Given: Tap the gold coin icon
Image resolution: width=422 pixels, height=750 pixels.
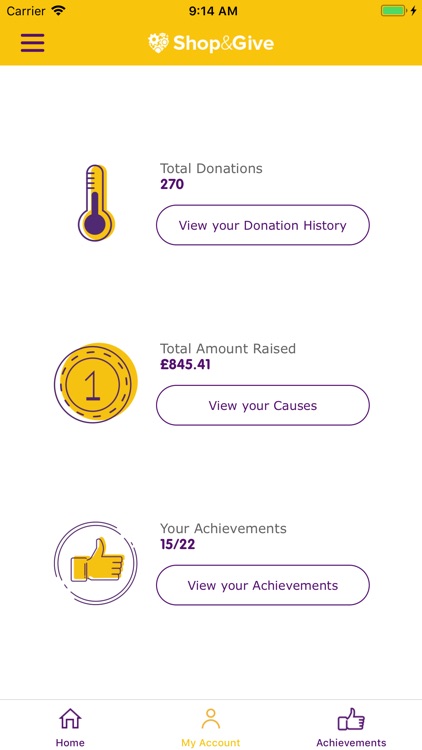Looking at the screenshot, I should 96,383.
